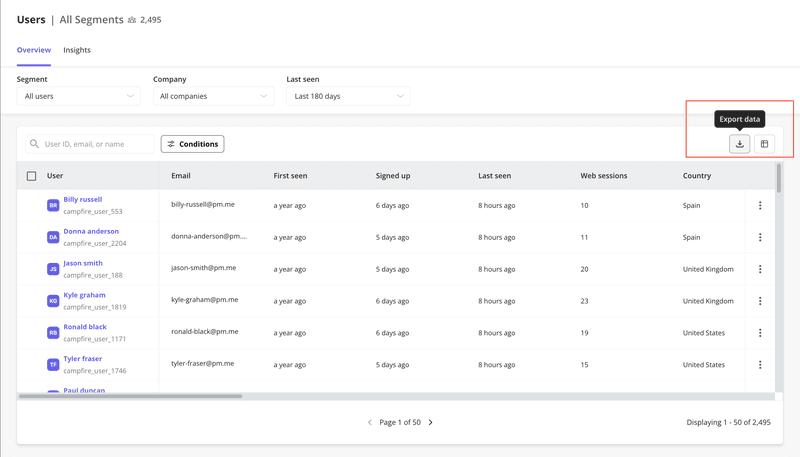The width and height of the screenshot is (800, 457).
Task: Open Jason smith user profile link
Action: click(x=83, y=263)
